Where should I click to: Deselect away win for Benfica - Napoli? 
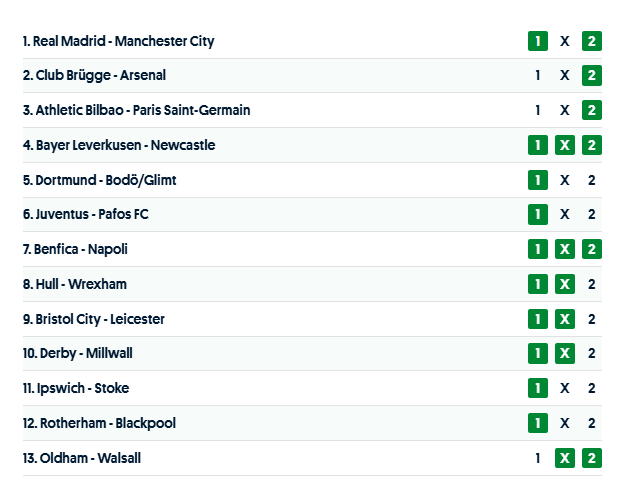(592, 249)
